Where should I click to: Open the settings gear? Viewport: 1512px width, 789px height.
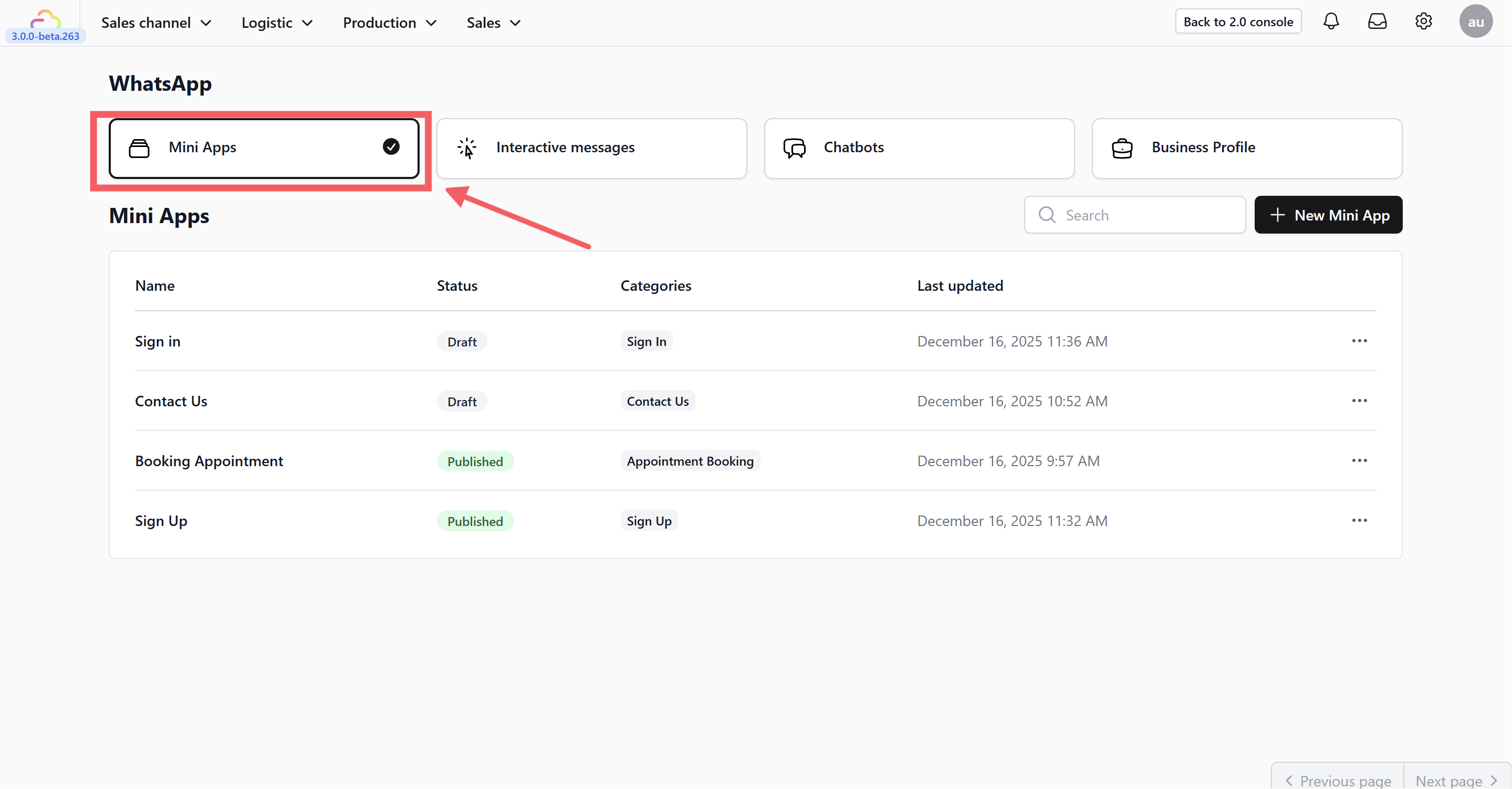click(x=1423, y=22)
